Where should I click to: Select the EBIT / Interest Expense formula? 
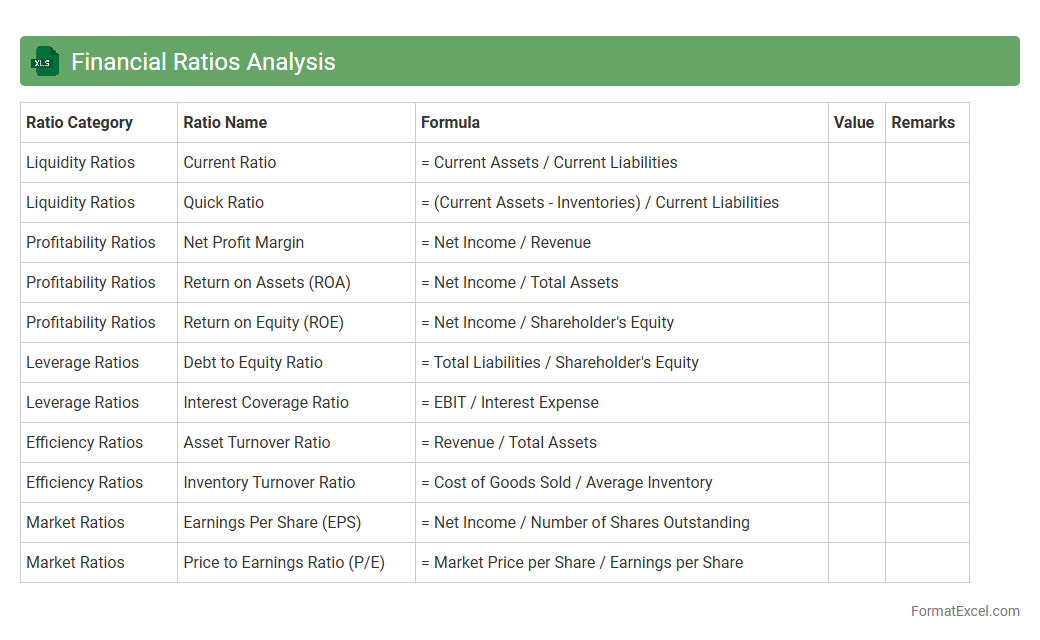click(x=510, y=403)
